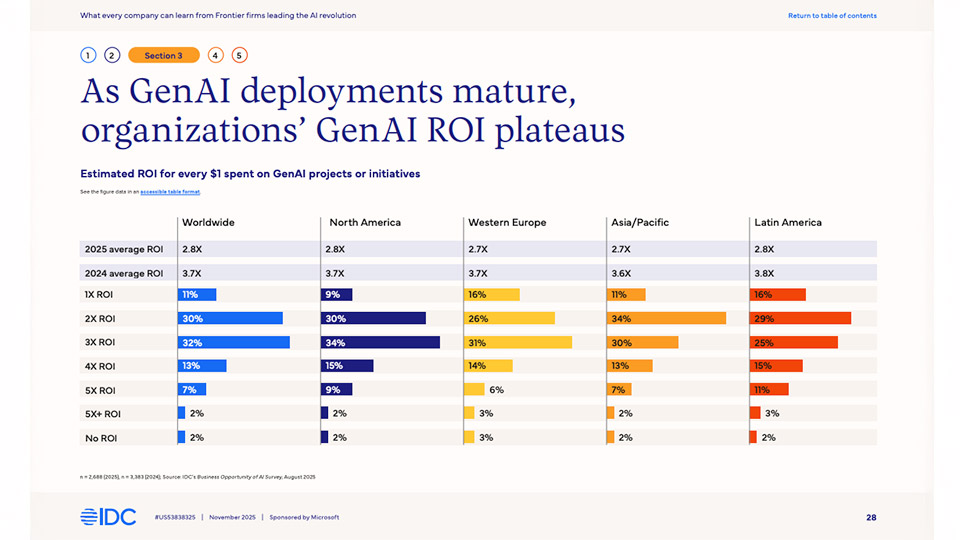The image size is (960, 540).
Task: Click Sponsored by Microsoft footer text
Action: (x=304, y=517)
